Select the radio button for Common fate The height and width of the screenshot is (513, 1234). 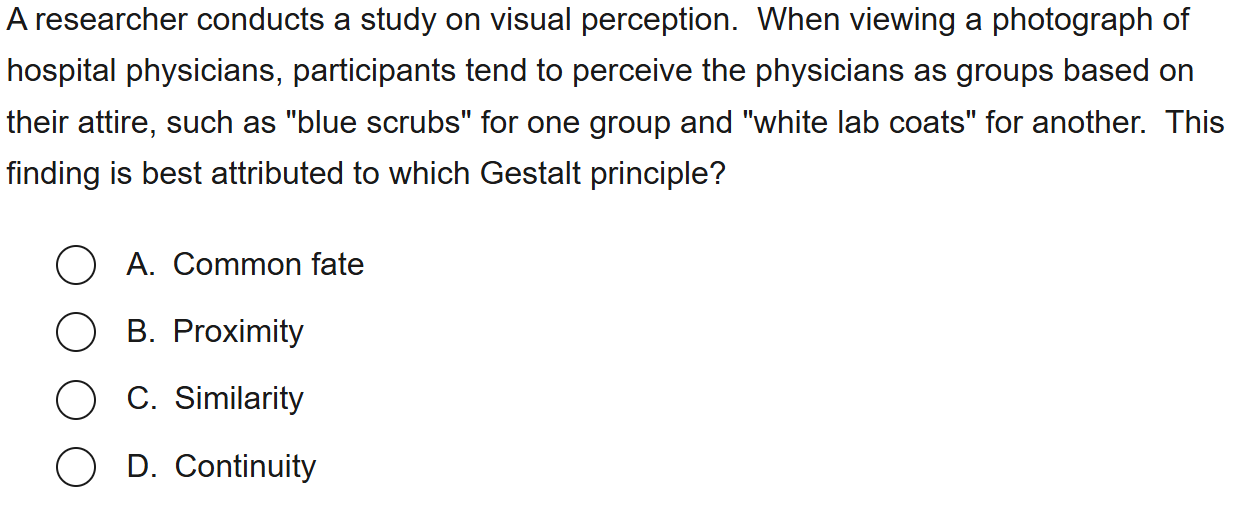point(75,266)
